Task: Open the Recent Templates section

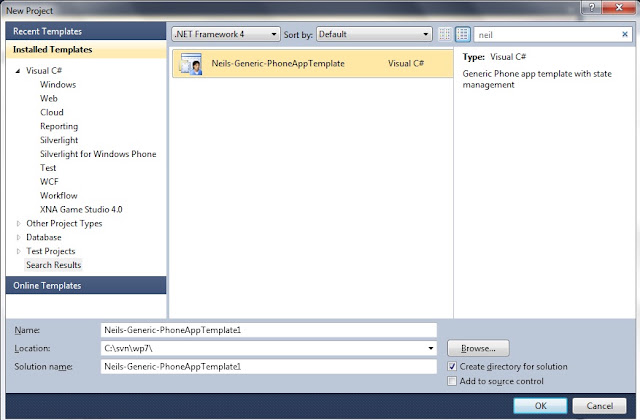Action: pos(86,31)
